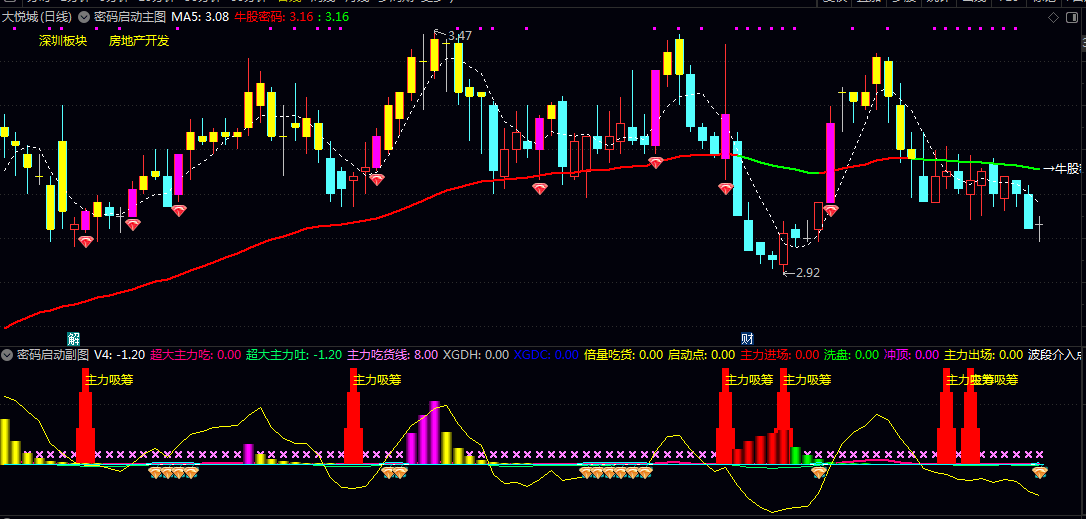1086x519 pixels.
Task: Click the 3.47 high price label
Action: pos(459,35)
